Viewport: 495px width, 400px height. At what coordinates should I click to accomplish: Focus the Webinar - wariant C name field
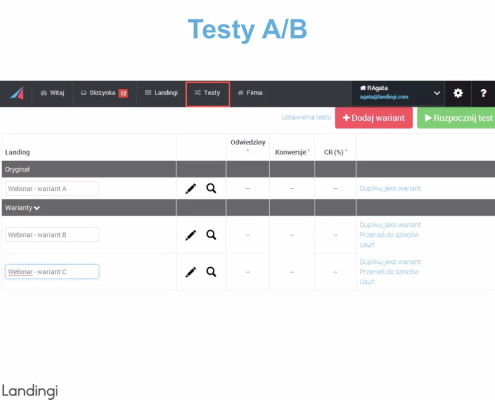(52, 272)
